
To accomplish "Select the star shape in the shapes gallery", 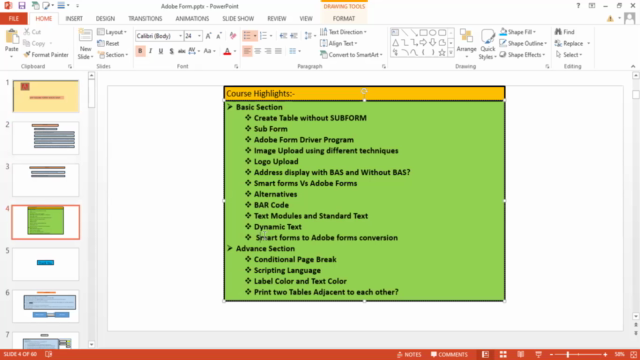I will [442, 52].
